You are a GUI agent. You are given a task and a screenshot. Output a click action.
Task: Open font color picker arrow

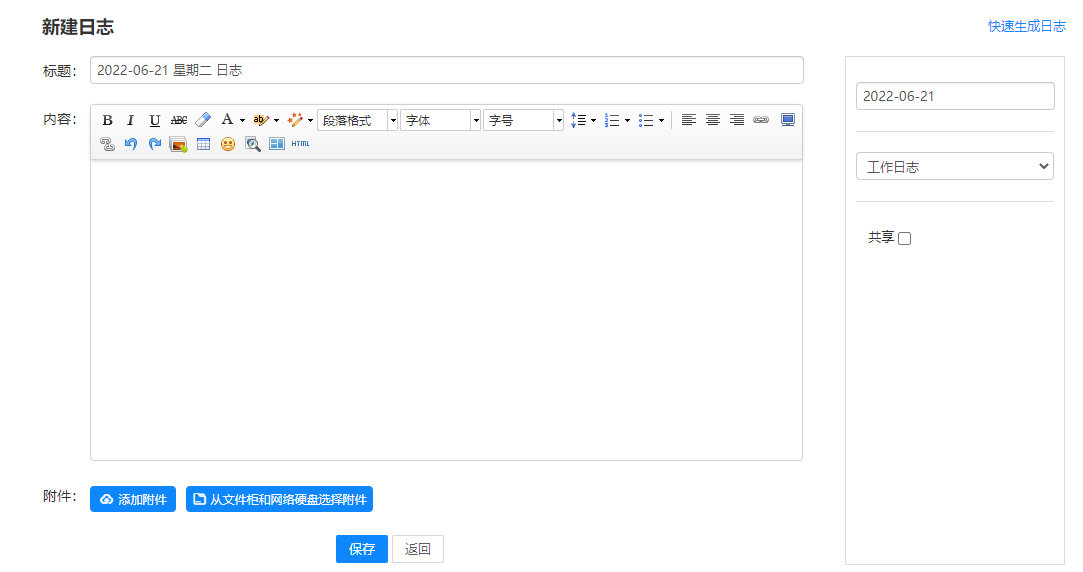pos(242,120)
